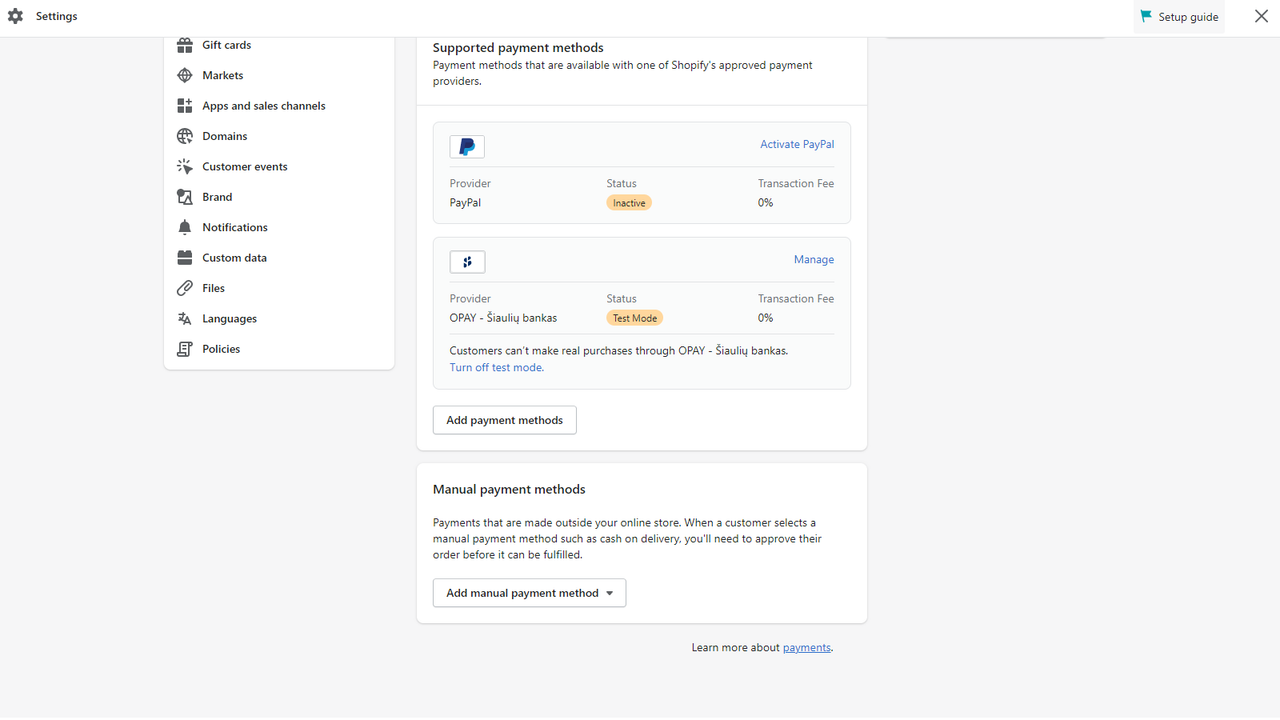Open the Setup guide button
1280x720 pixels.
pos(1179,17)
